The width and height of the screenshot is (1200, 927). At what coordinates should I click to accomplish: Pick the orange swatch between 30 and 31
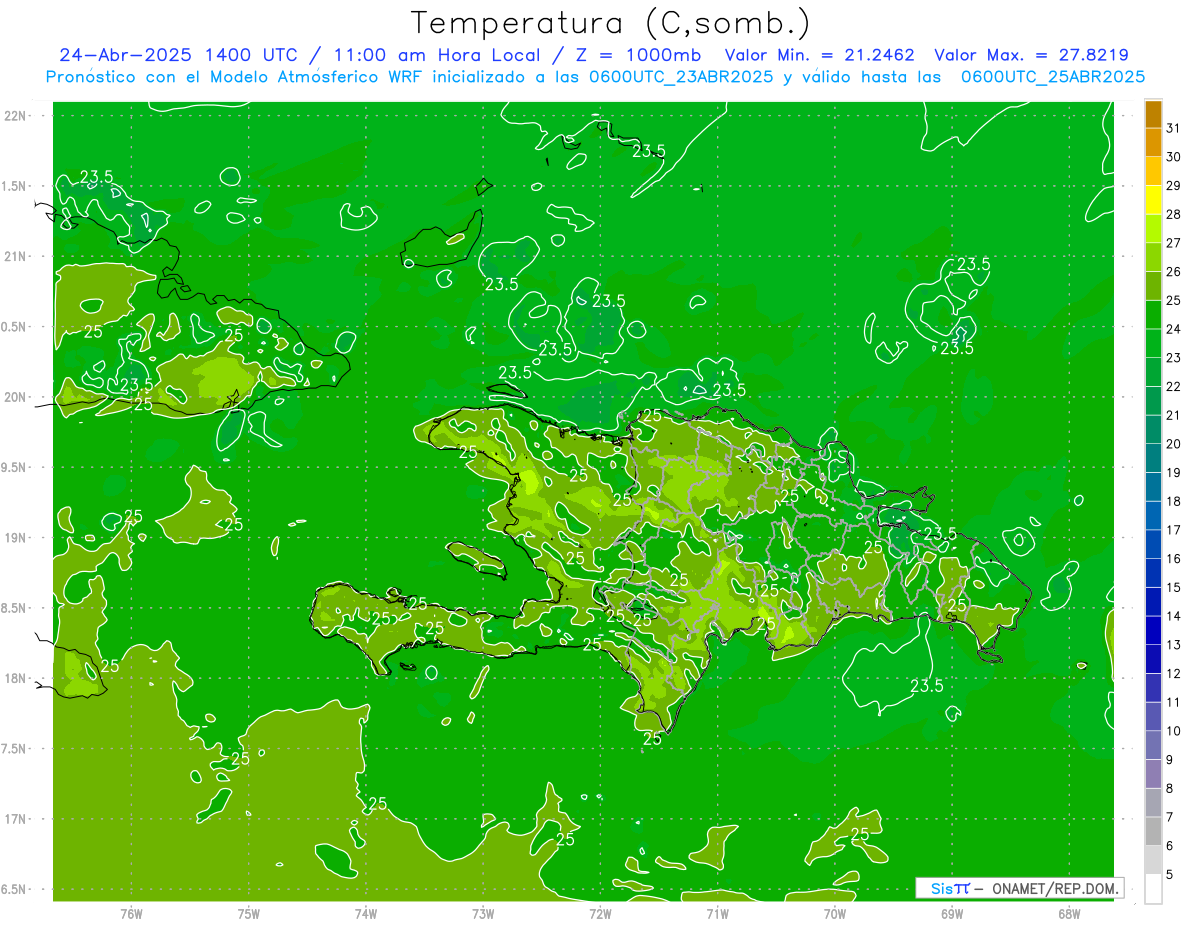1153,142
